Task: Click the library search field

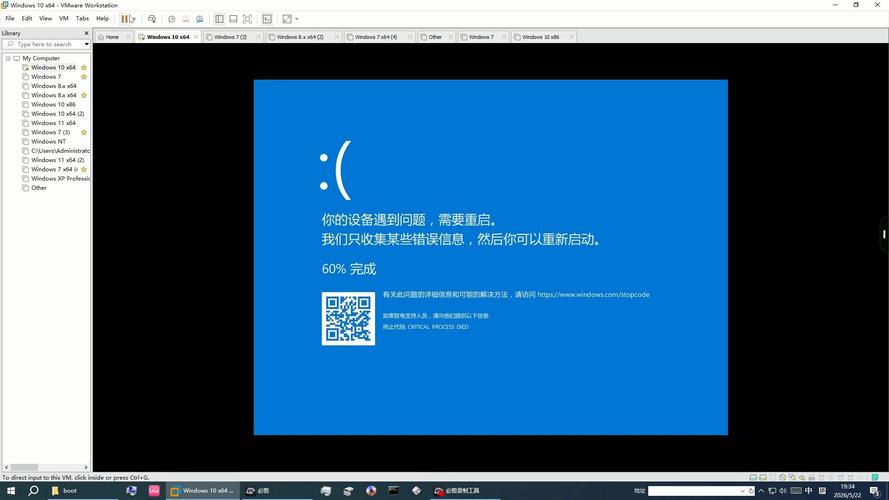Action: tap(43, 44)
